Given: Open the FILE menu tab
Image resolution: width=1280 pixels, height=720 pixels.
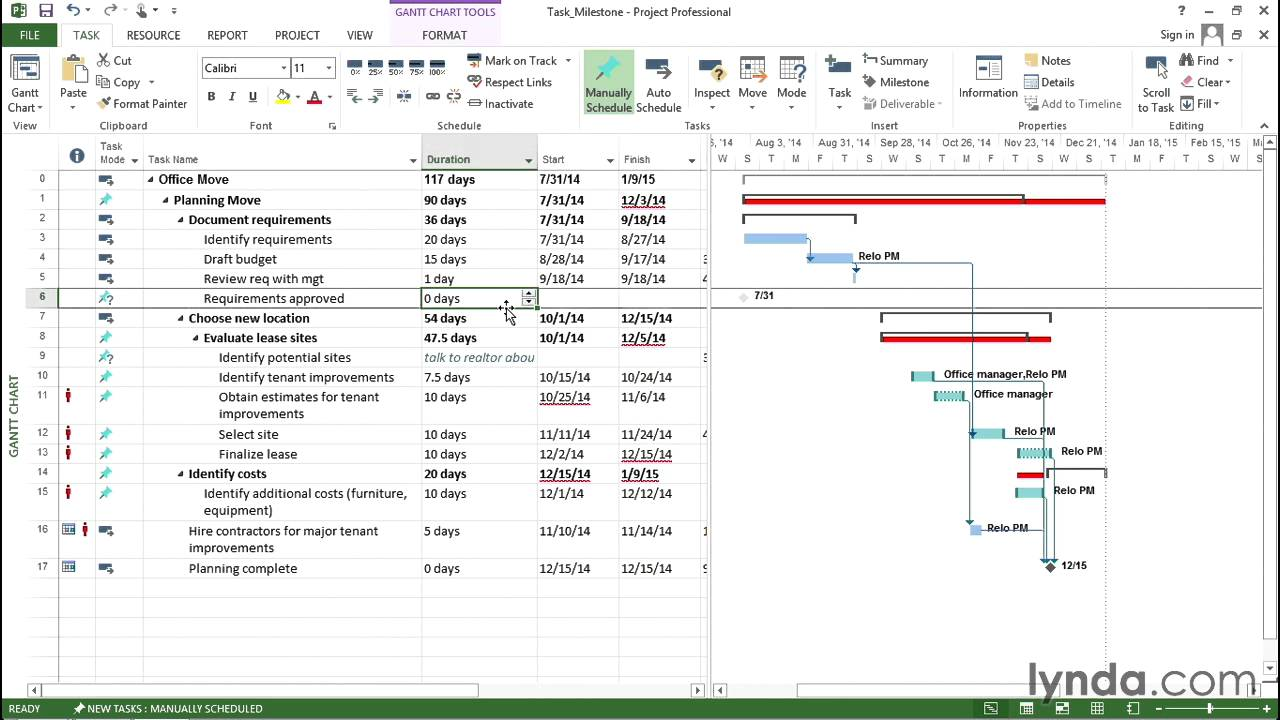Looking at the screenshot, I should [30, 35].
